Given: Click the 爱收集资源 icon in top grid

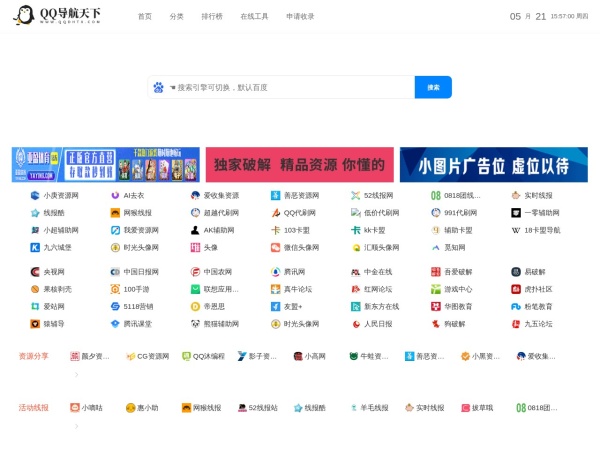Looking at the screenshot, I should (x=195, y=196).
